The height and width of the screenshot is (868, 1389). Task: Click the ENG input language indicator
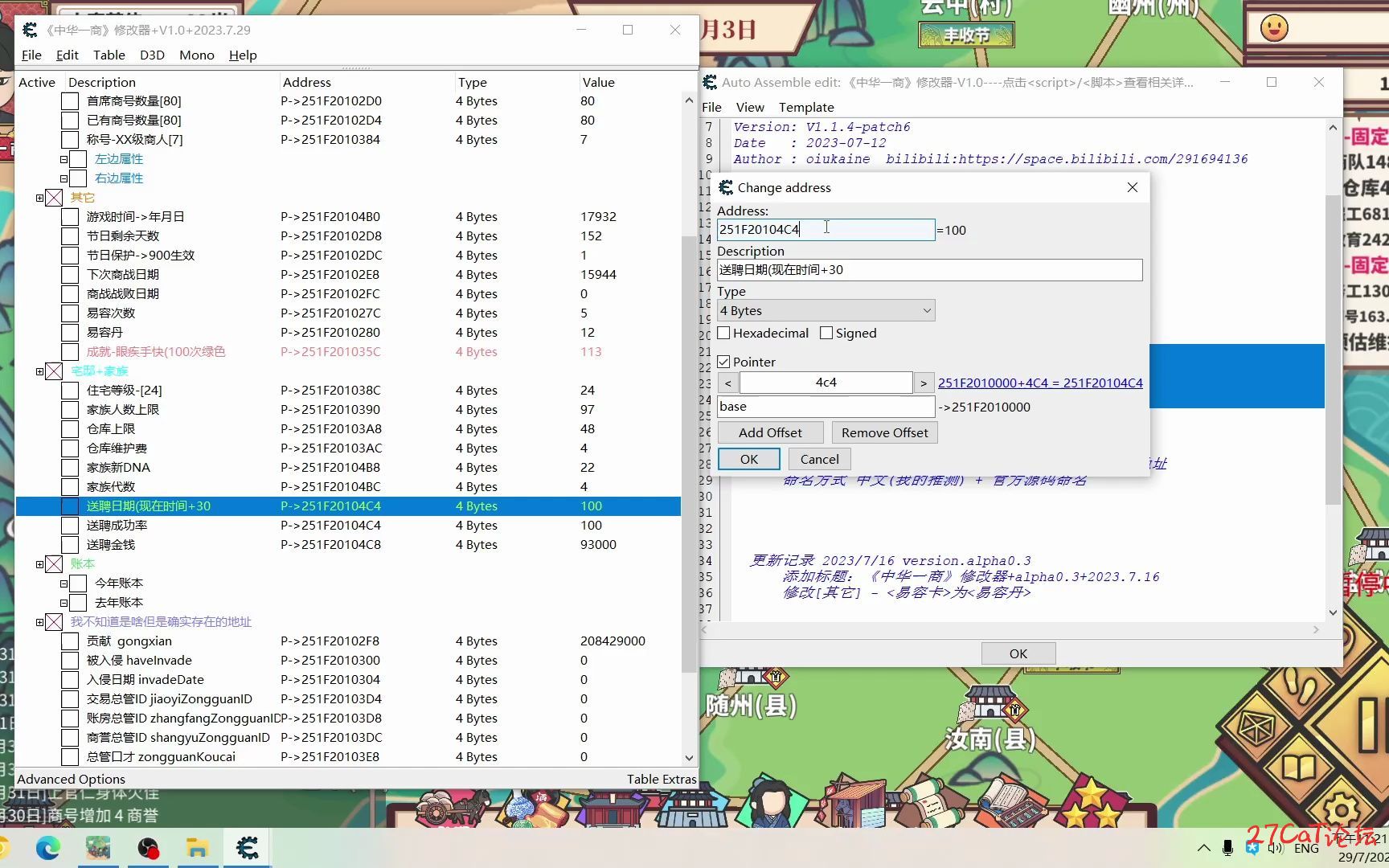pyautogui.click(x=1306, y=848)
